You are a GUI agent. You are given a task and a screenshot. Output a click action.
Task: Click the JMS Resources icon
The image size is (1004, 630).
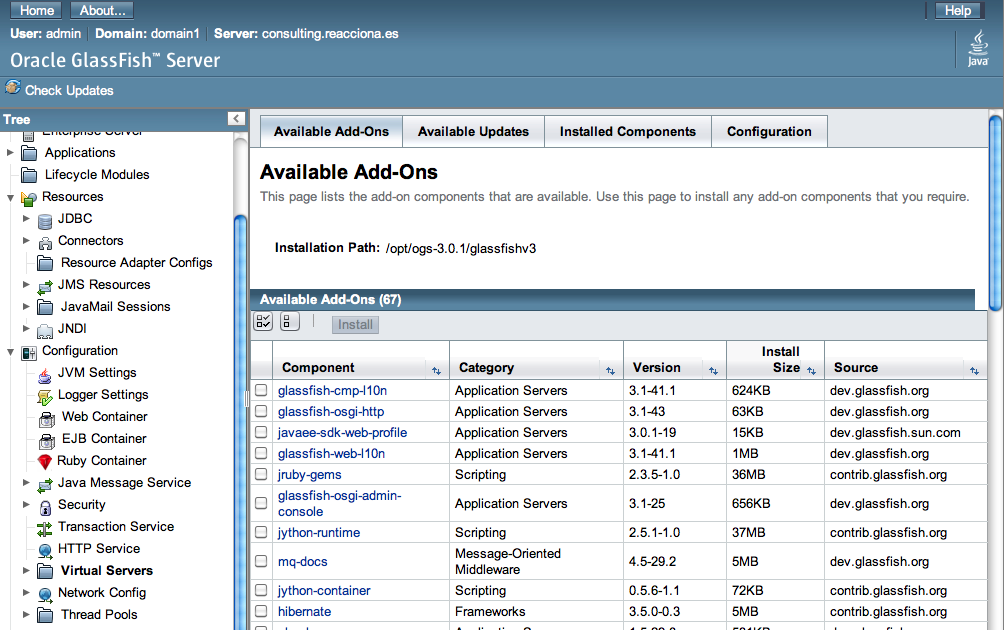pyautogui.click(x=45, y=287)
